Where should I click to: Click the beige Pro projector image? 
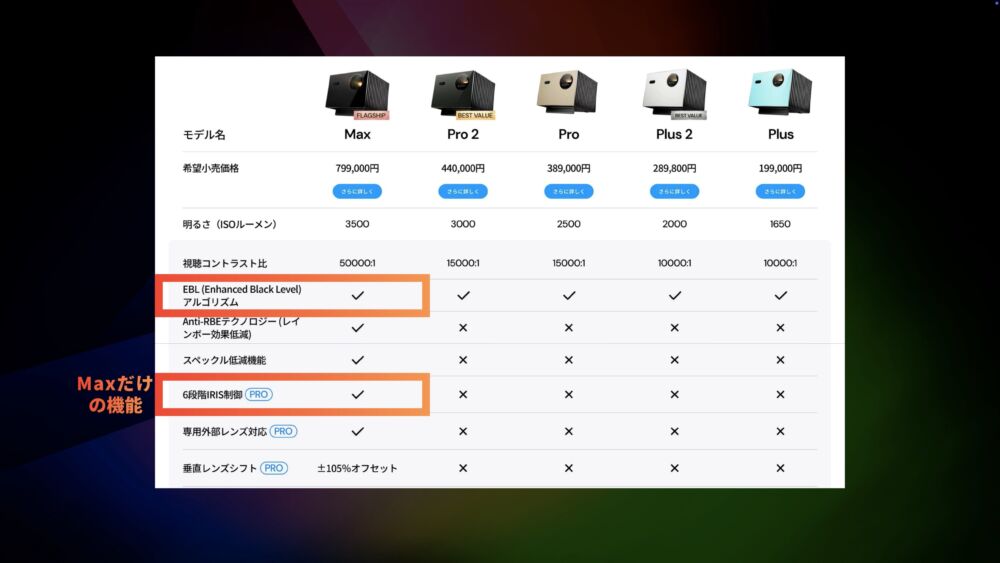click(568, 92)
